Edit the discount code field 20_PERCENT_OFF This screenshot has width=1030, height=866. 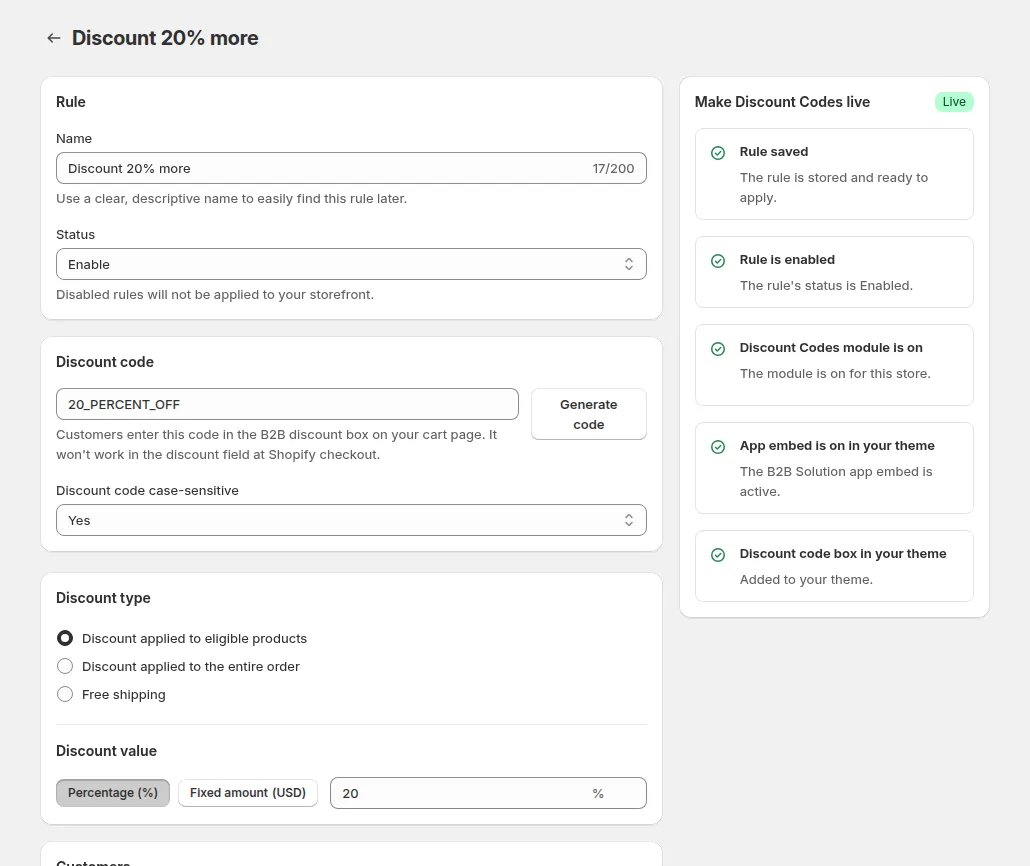coord(287,404)
